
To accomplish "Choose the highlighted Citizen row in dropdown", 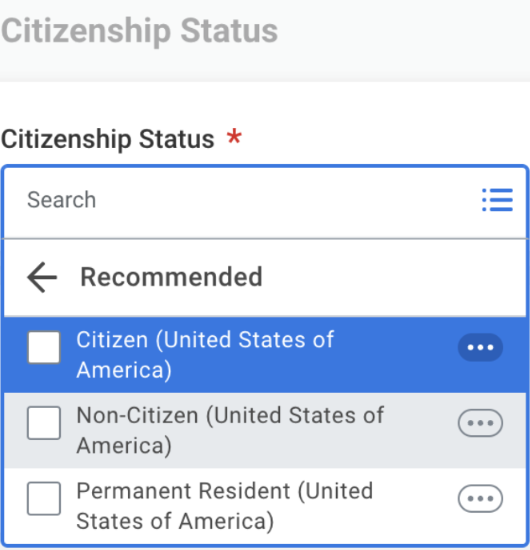I will tap(265, 355).
